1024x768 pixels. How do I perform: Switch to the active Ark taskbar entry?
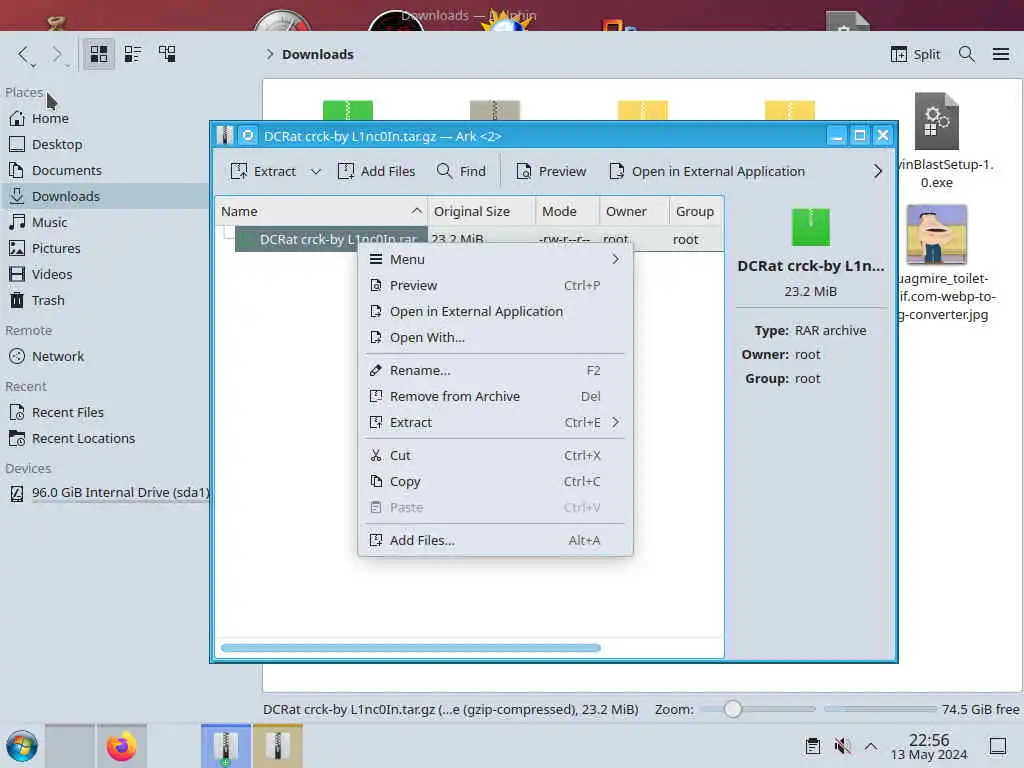point(225,746)
